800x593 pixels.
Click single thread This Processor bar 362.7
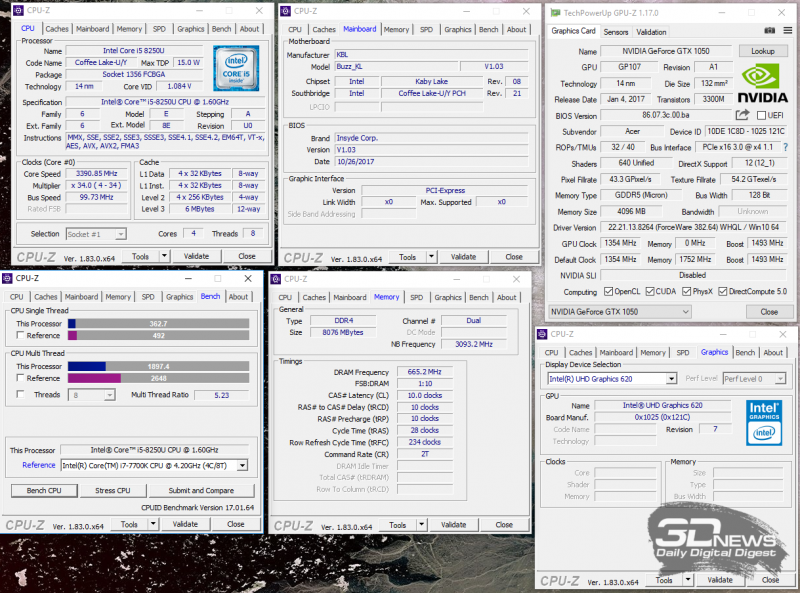click(x=158, y=324)
